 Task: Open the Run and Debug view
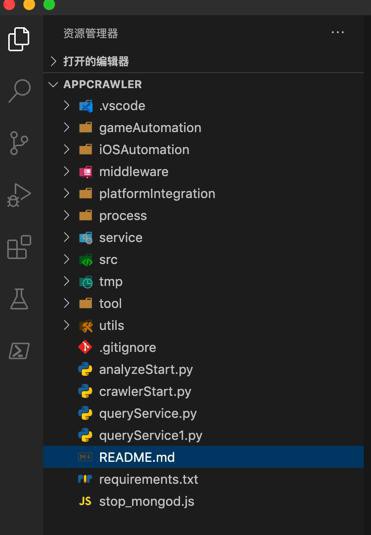click(x=19, y=195)
